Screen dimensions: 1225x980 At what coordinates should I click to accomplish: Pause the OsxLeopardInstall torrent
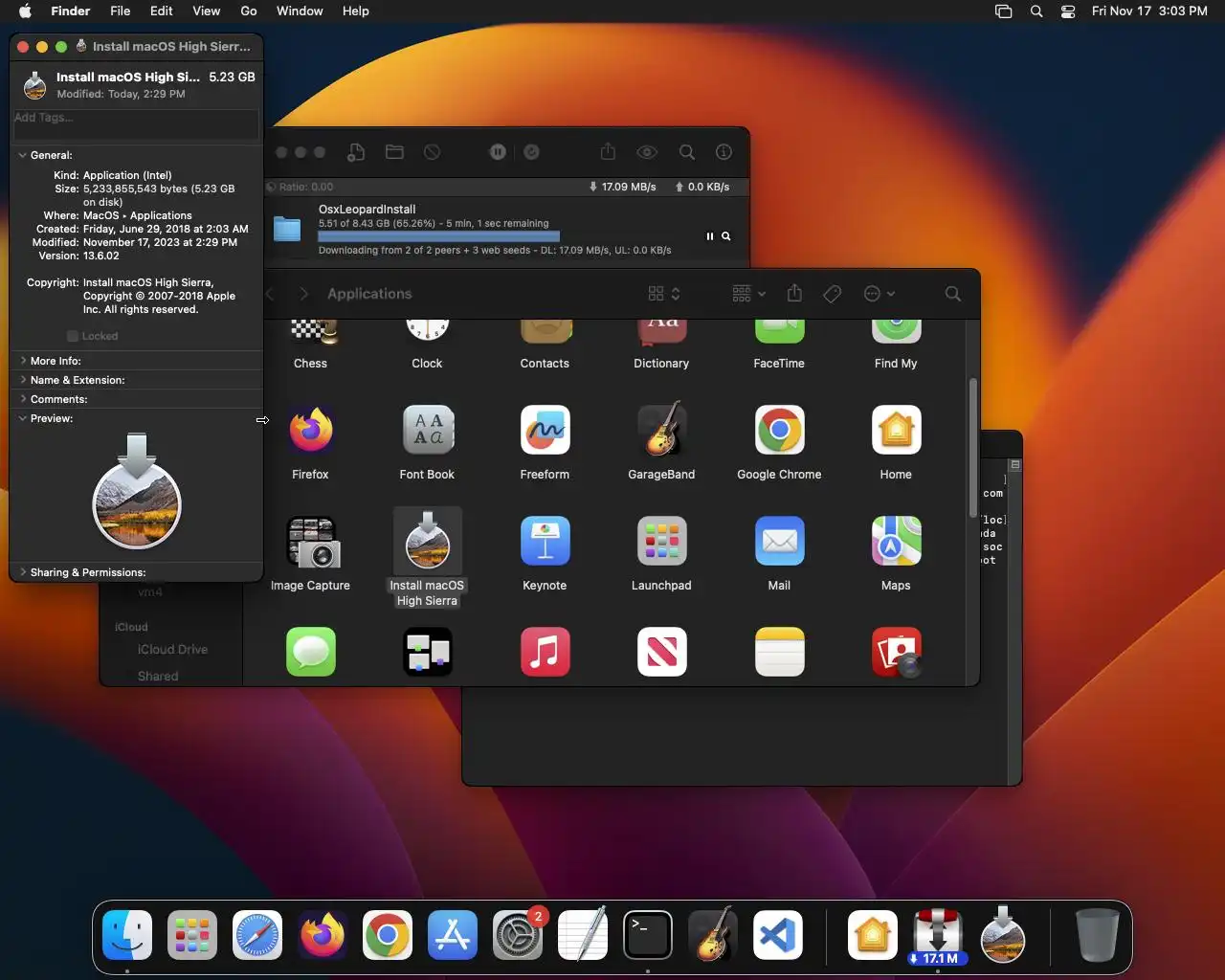click(x=710, y=236)
